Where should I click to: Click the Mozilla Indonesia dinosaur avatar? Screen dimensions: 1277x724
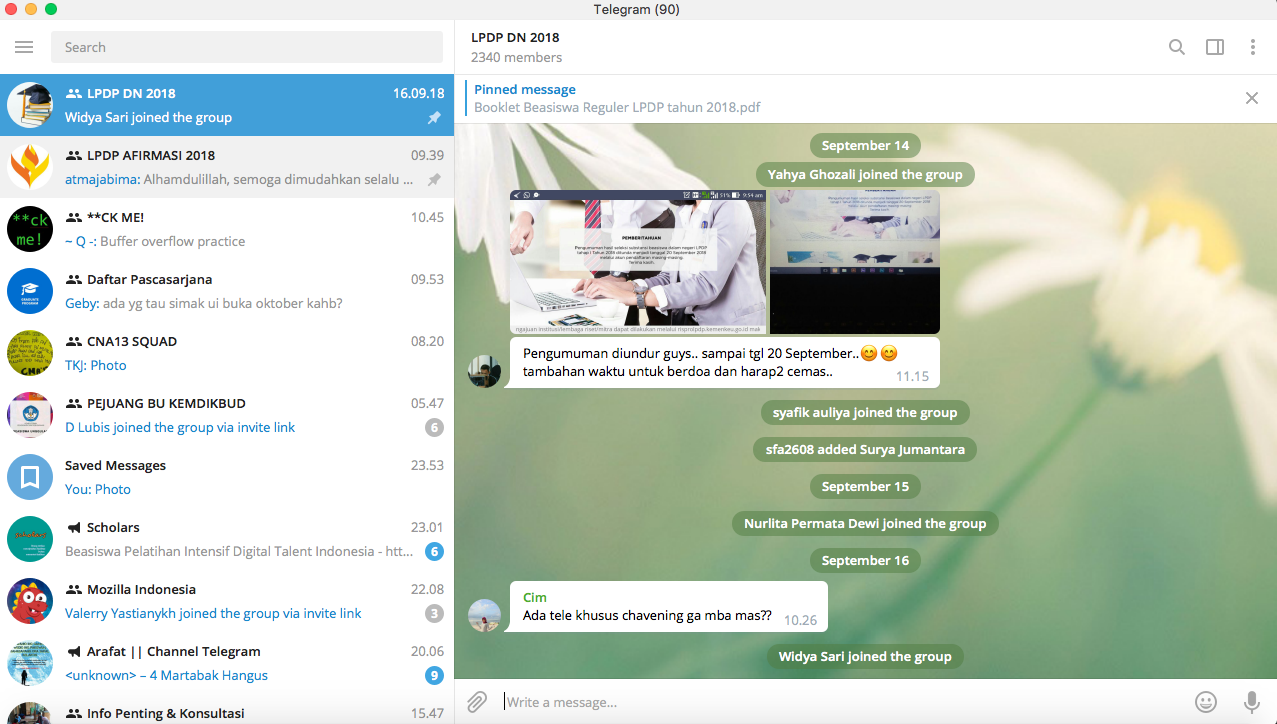tap(30, 601)
